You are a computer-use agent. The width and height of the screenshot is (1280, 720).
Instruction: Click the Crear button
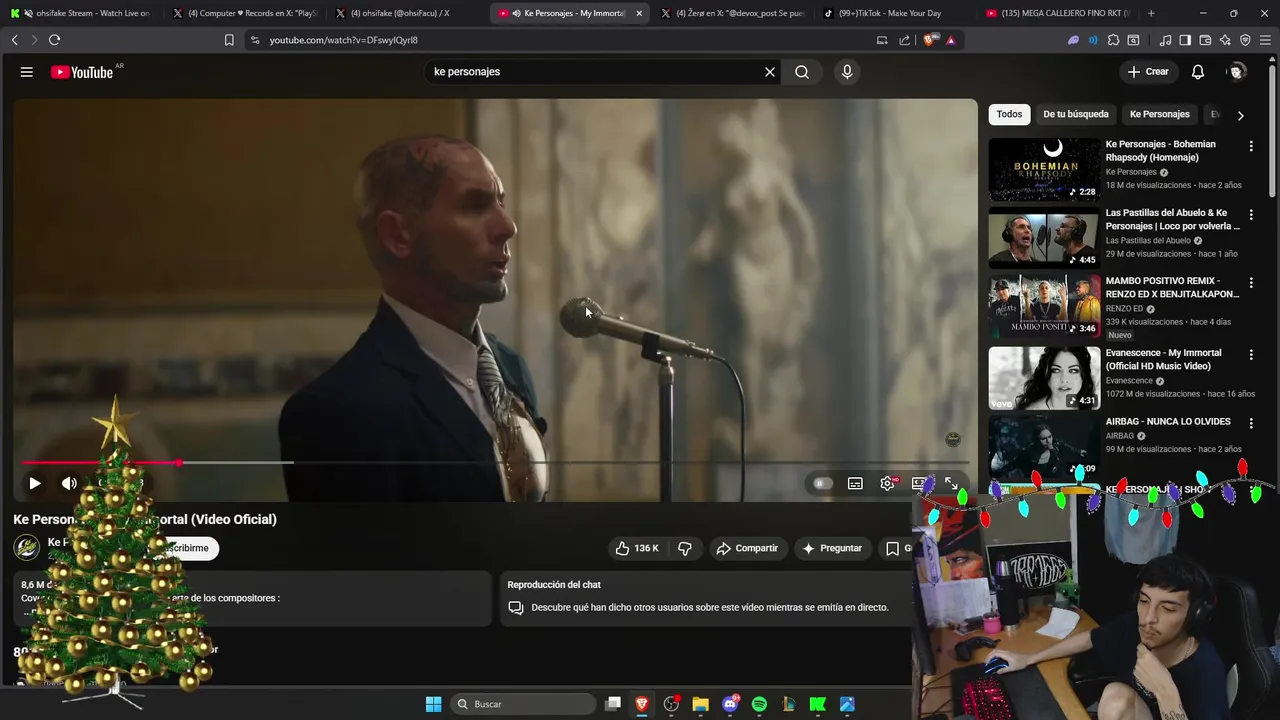click(1147, 72)
